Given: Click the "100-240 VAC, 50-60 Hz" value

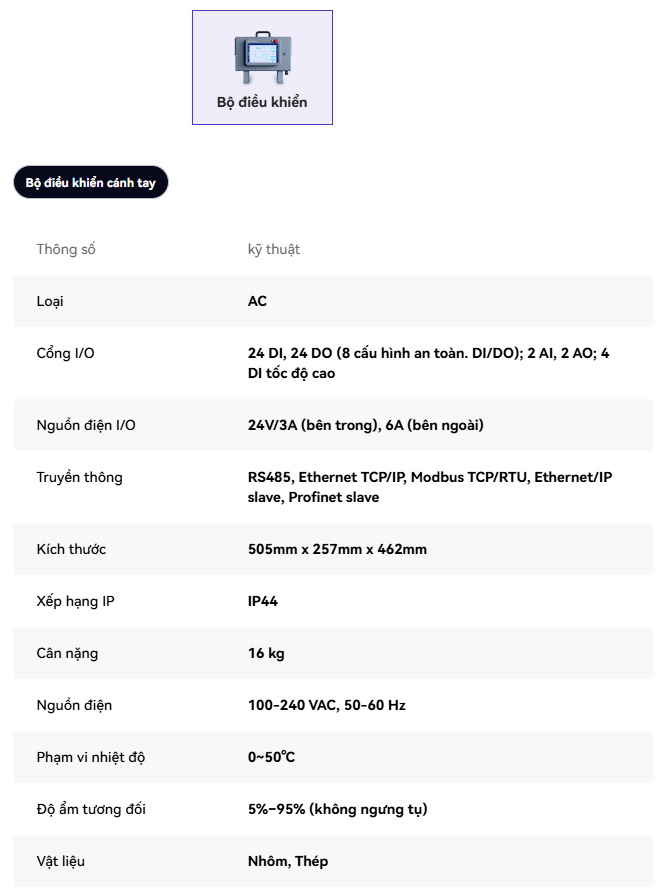Looking at the screenshot, I should 326,705.
